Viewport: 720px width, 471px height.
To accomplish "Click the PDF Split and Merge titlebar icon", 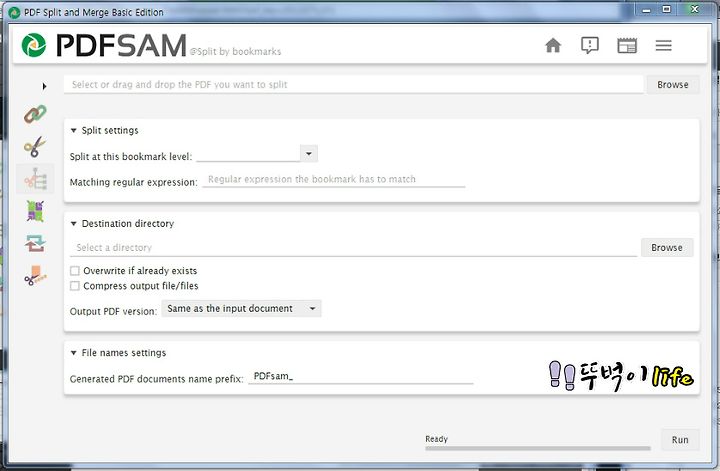I will click(x=14, y=12).
